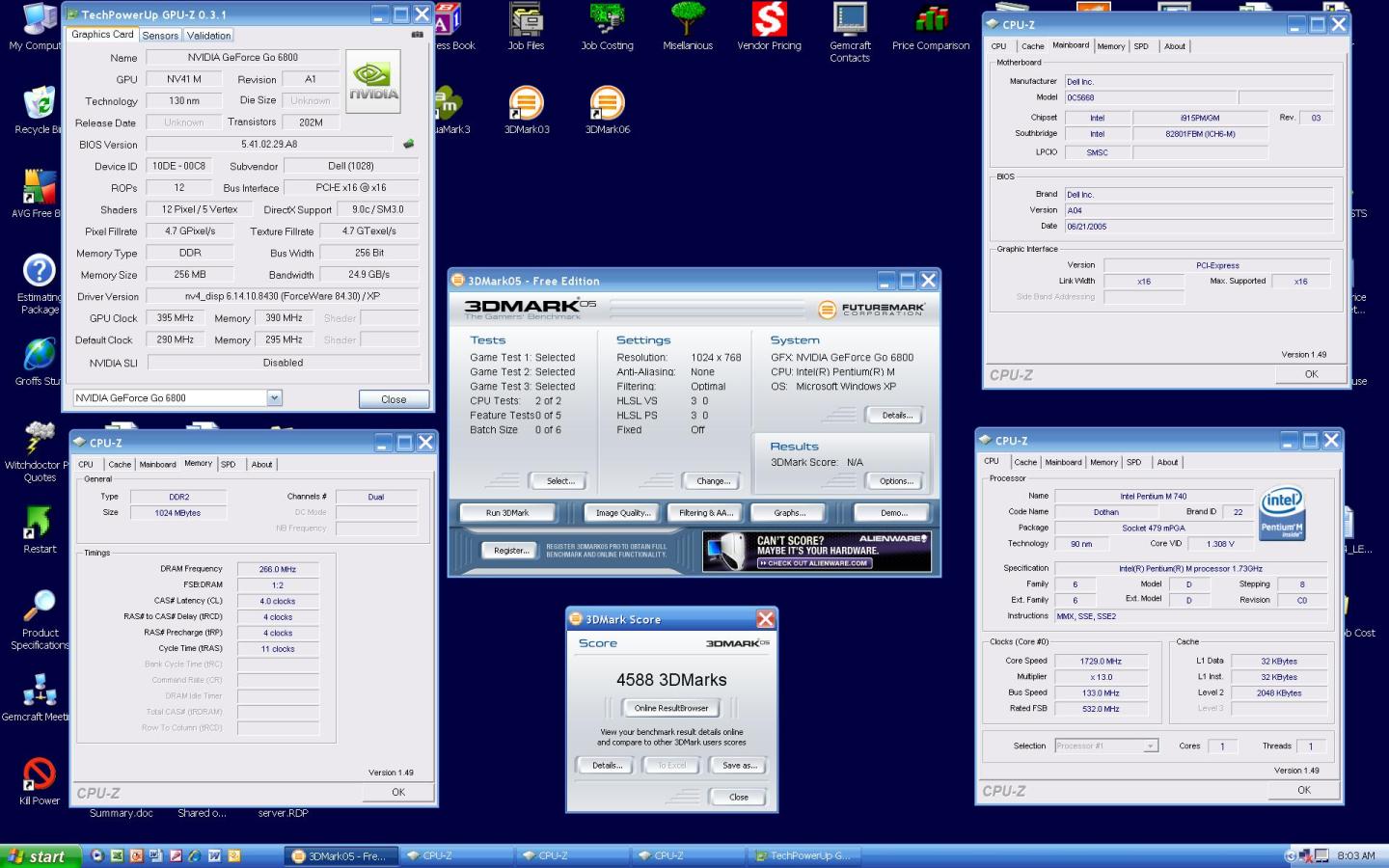Click OK in the Mainboard CPU-Z window
The image size is (1389, 868).
[1311, 374]
